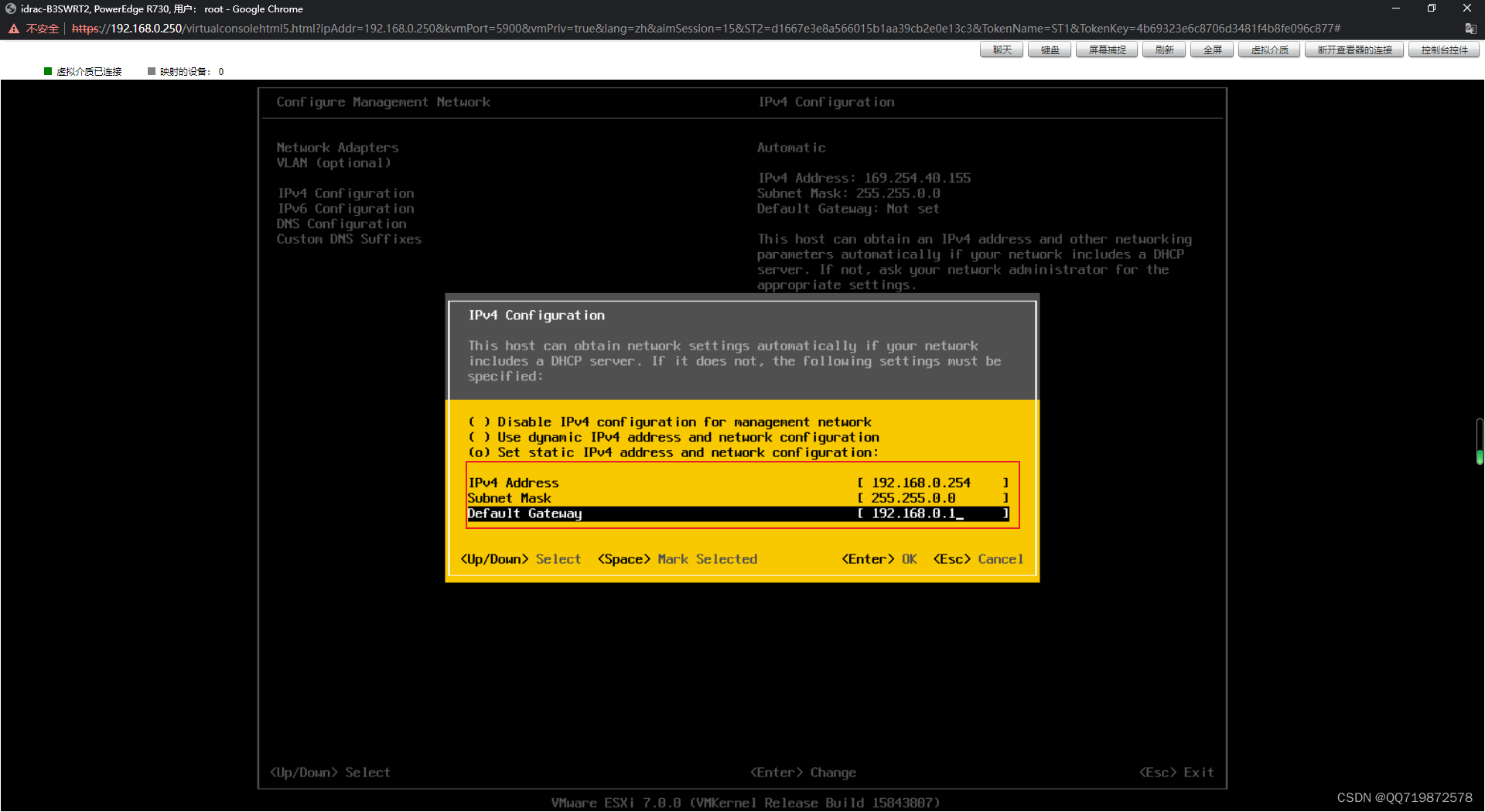Click IPv4 Configuration menu entry on left
The image size is (1485, 812).
346,193
